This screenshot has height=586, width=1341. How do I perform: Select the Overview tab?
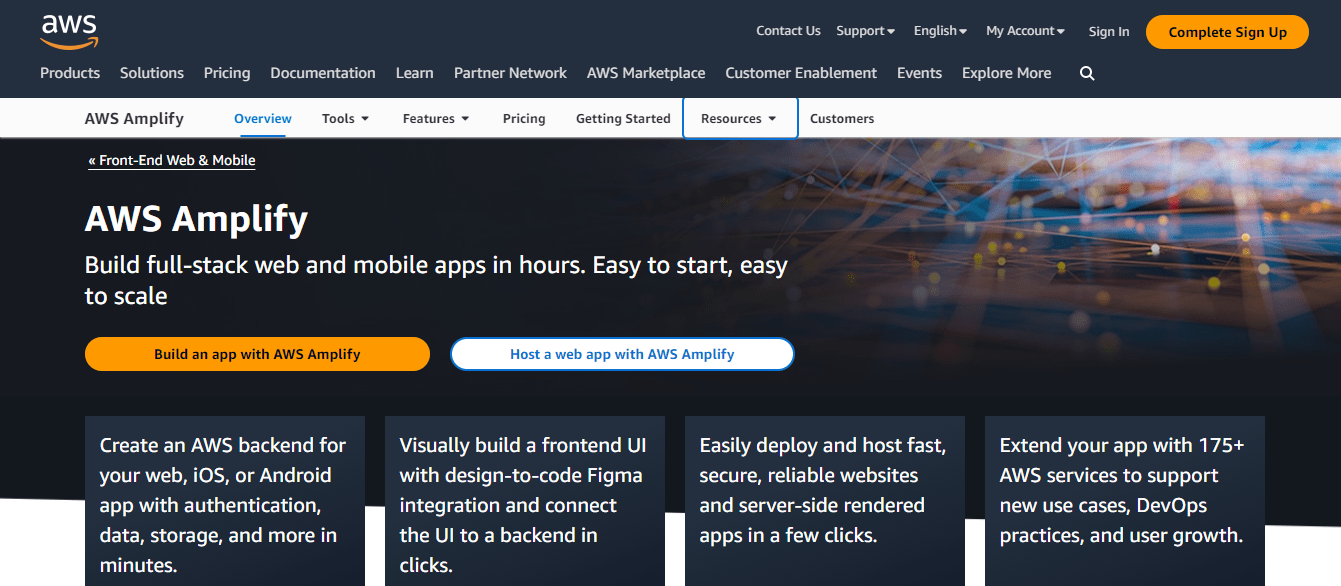point(262,118)
